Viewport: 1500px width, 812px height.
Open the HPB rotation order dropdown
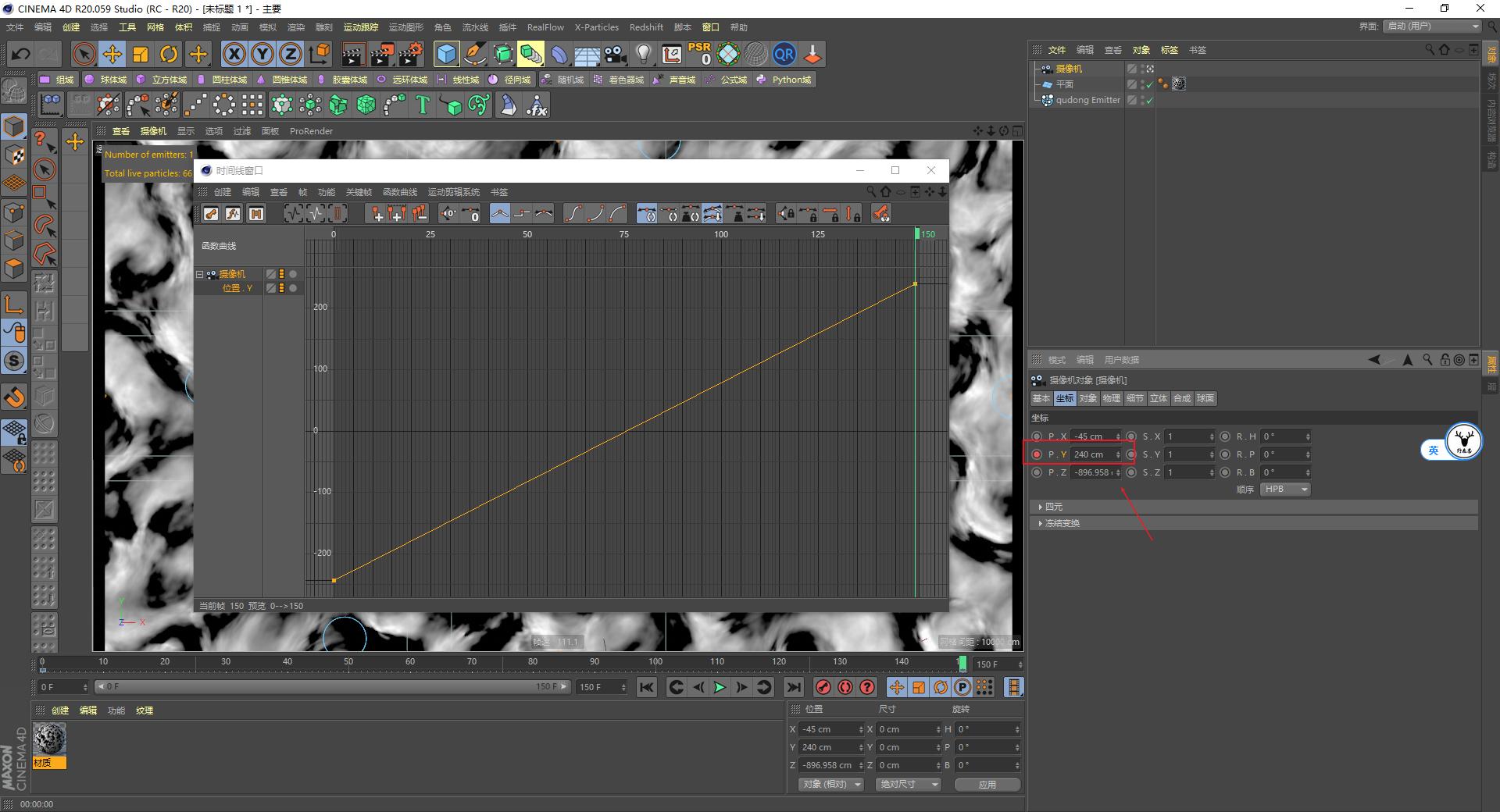(x=1284, y=489)
